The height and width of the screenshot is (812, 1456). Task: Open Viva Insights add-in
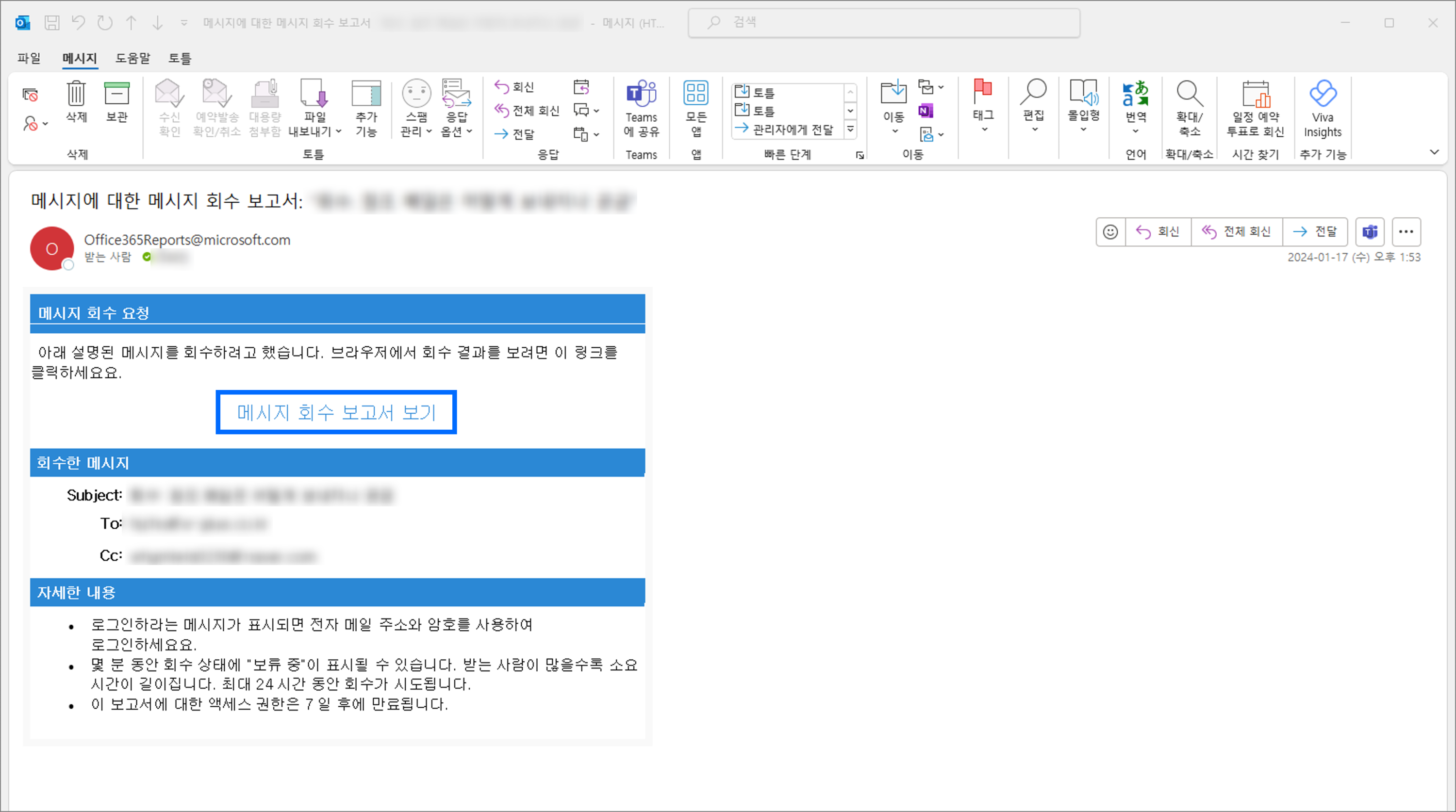(1322, 94)
